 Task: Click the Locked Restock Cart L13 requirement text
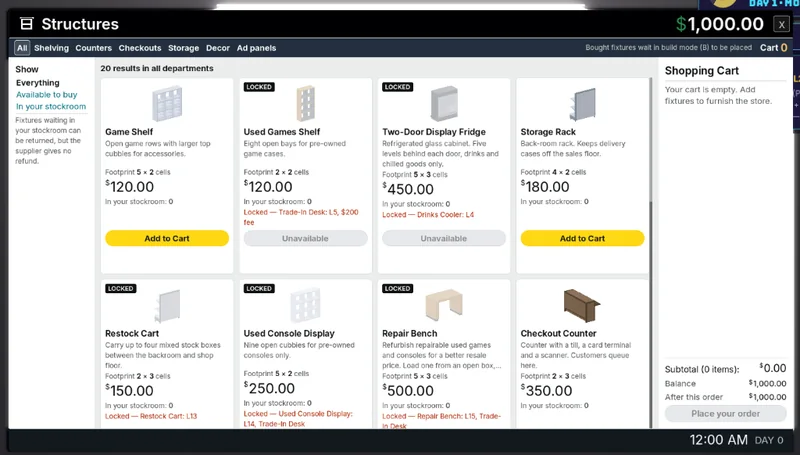tap(151, 416)
